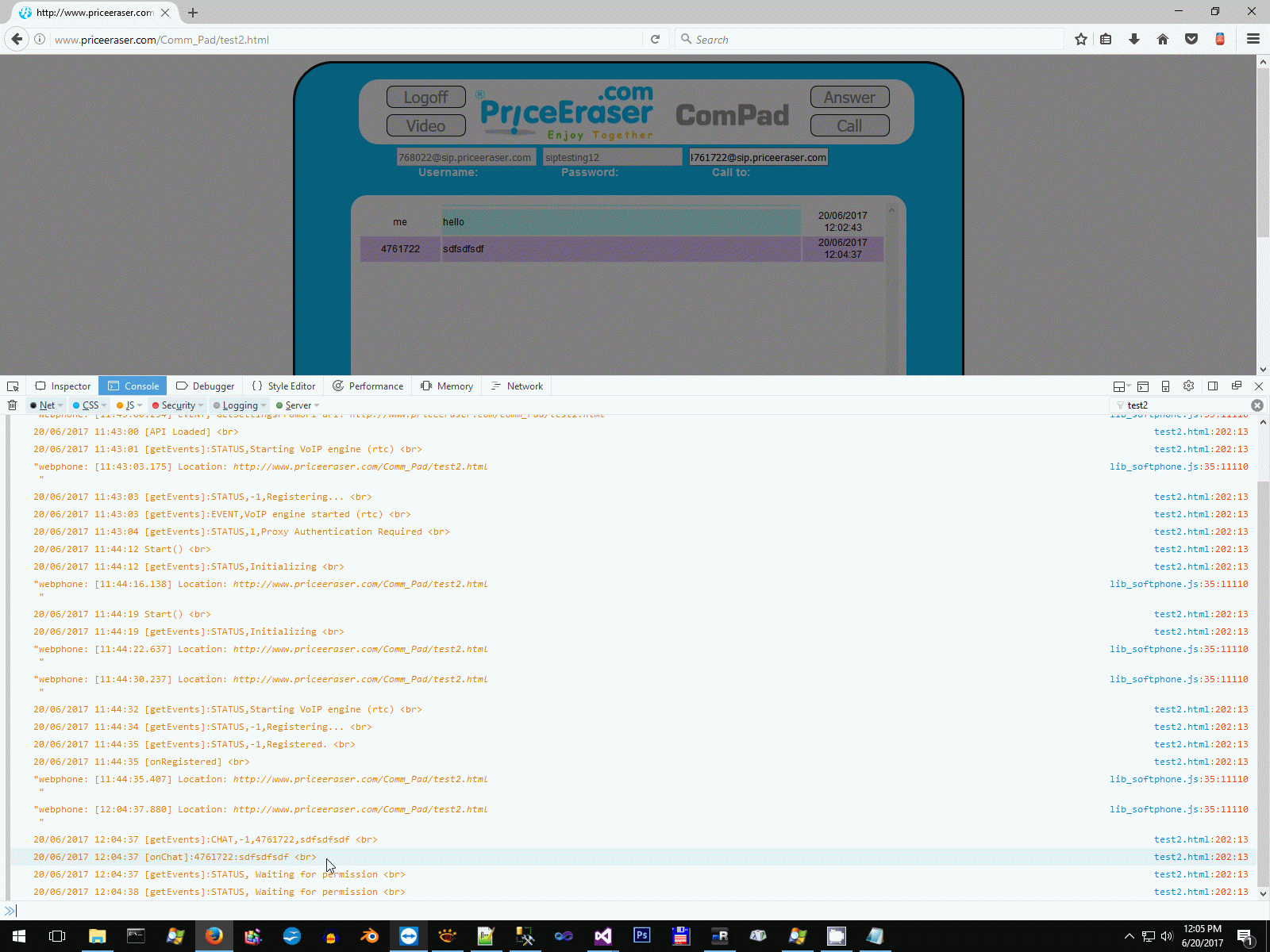The height and width of the screenshot is (952, 1270).
Task: Toggle the Server messages filter
Action: (x=294, y=405)
